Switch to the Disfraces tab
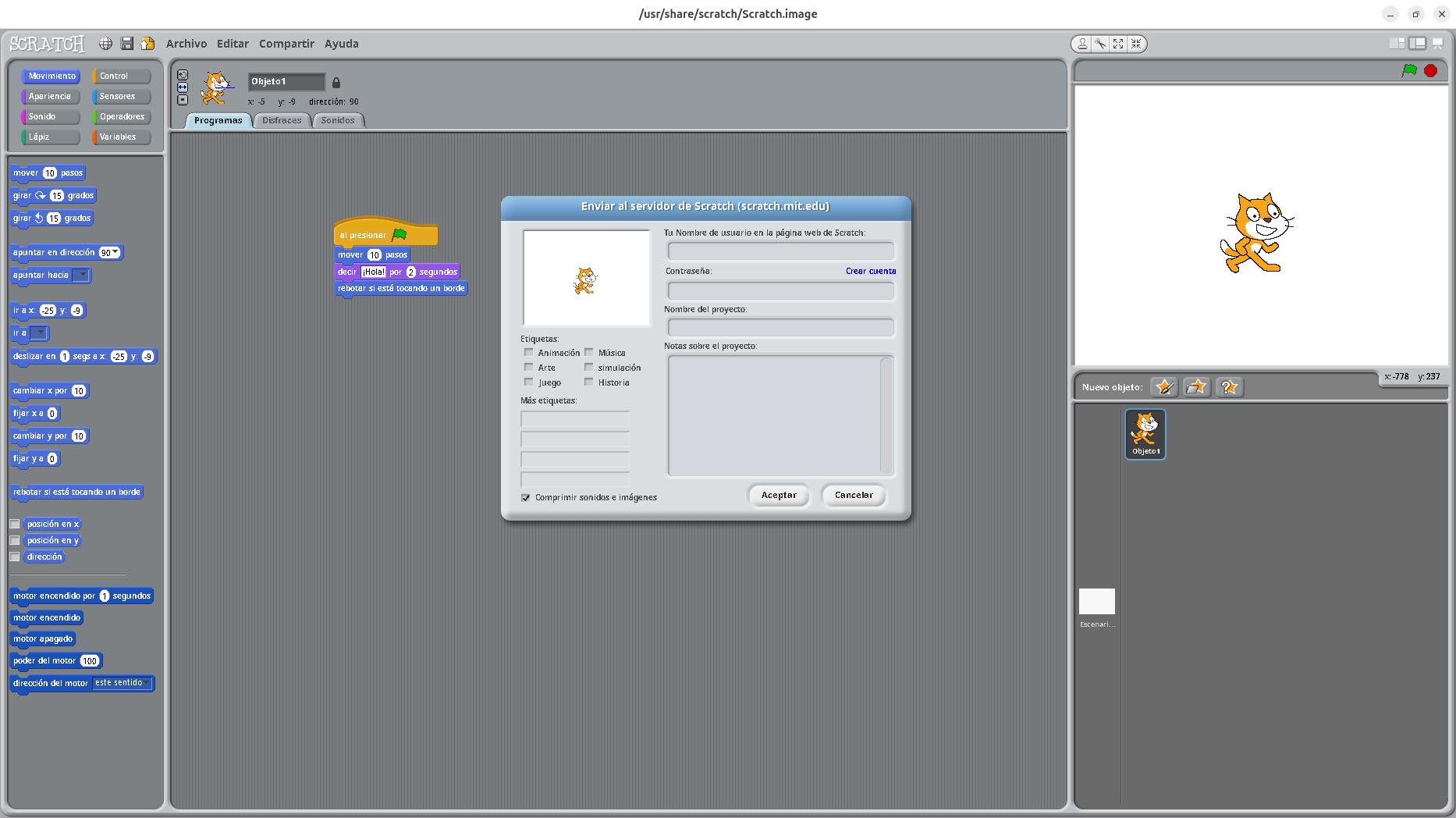Screen dimensions: 1456x818 click(282, 120)
